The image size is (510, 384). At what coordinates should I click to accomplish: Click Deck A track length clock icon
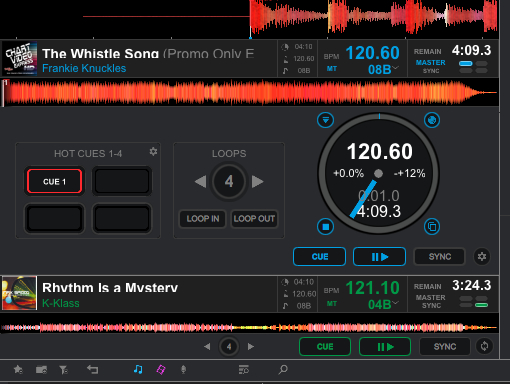[285, 47]
